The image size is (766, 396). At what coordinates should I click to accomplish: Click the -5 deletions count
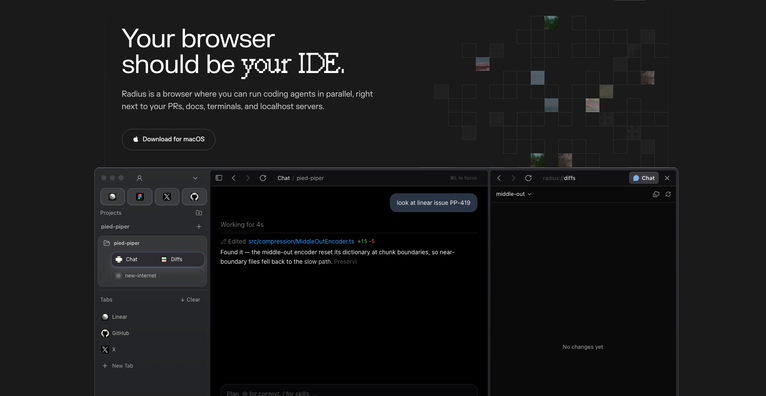point(372,241)
